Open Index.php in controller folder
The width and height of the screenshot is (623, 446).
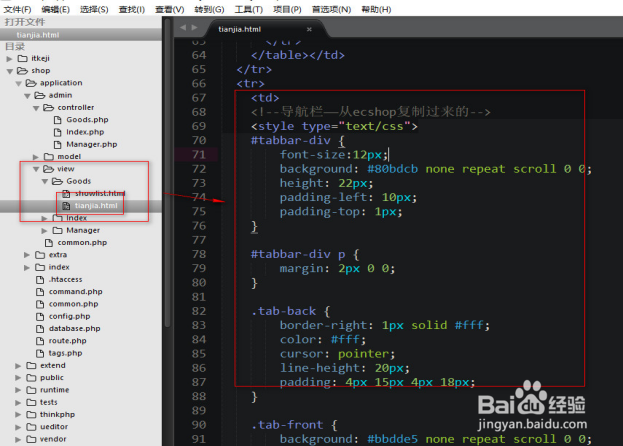[x=85, y=132]
